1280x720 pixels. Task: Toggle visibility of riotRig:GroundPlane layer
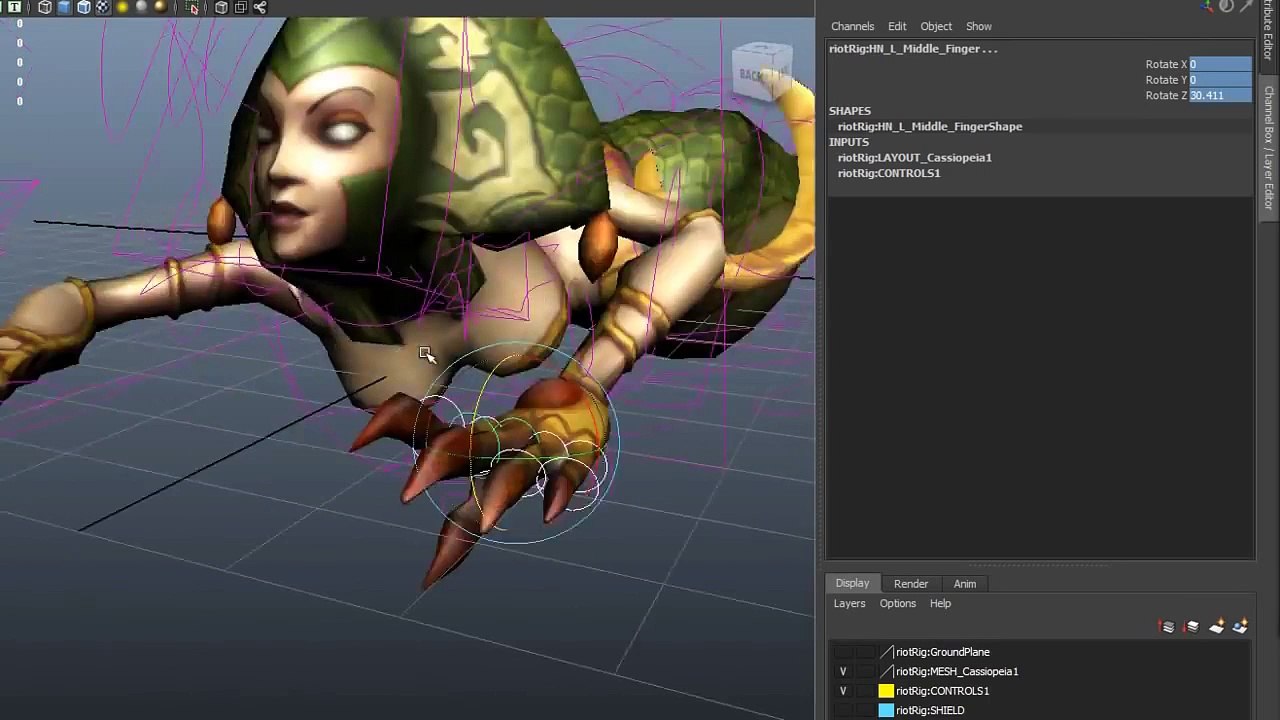tap(843, 652)
